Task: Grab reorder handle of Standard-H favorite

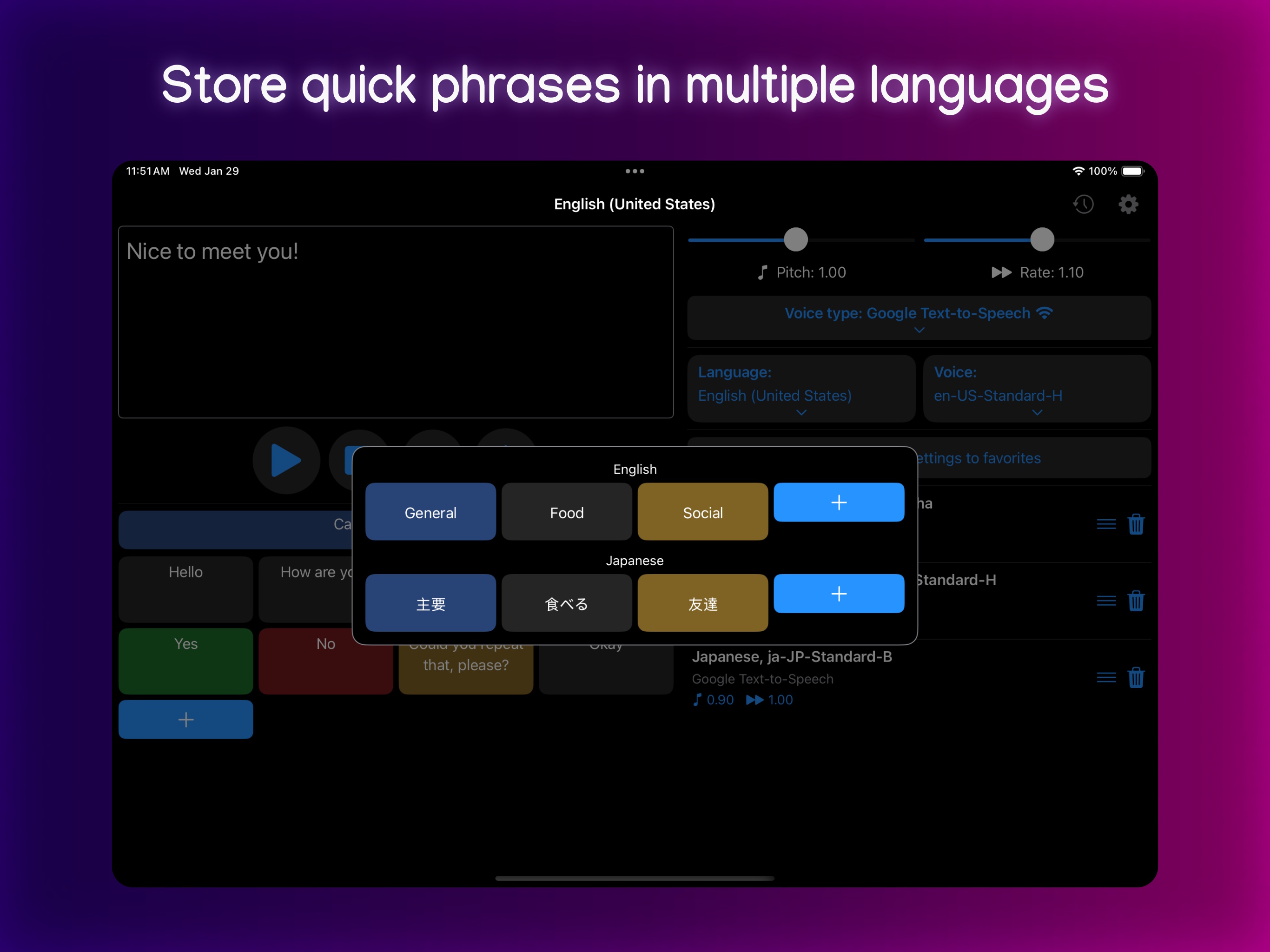Action: [x=1106, y=601]
